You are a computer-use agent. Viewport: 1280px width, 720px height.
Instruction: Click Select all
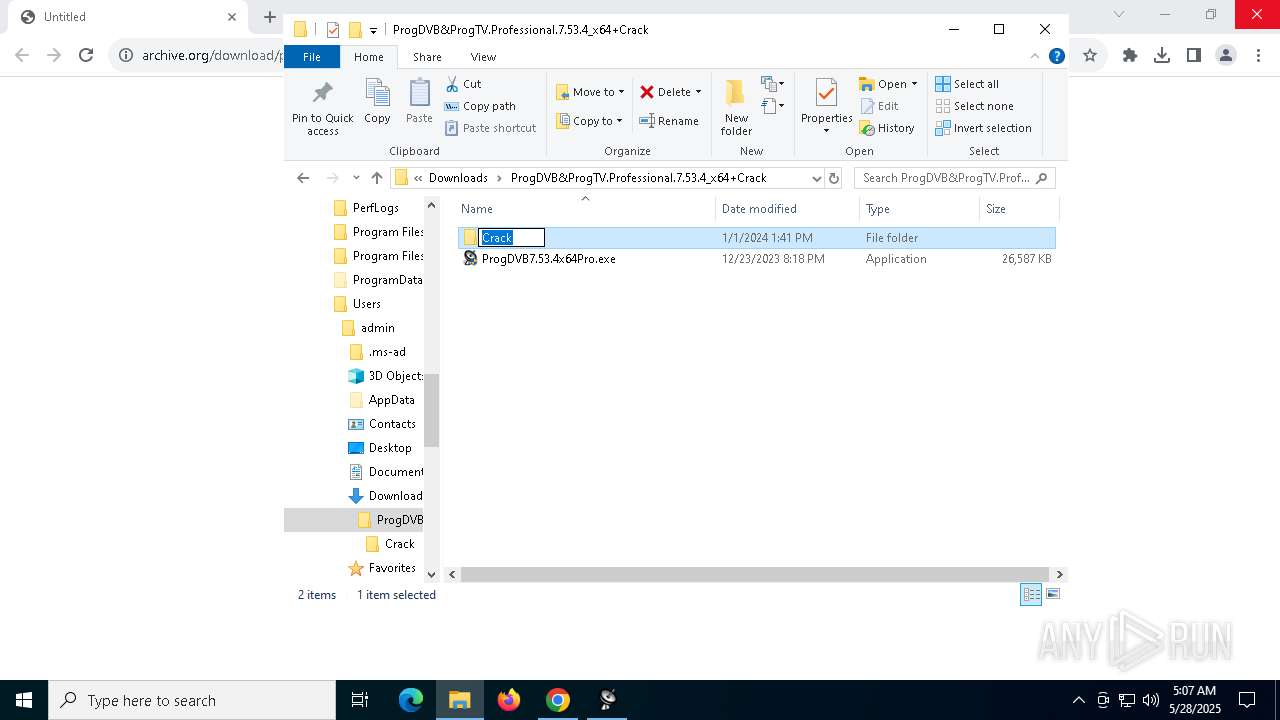(x=967, y=84)
